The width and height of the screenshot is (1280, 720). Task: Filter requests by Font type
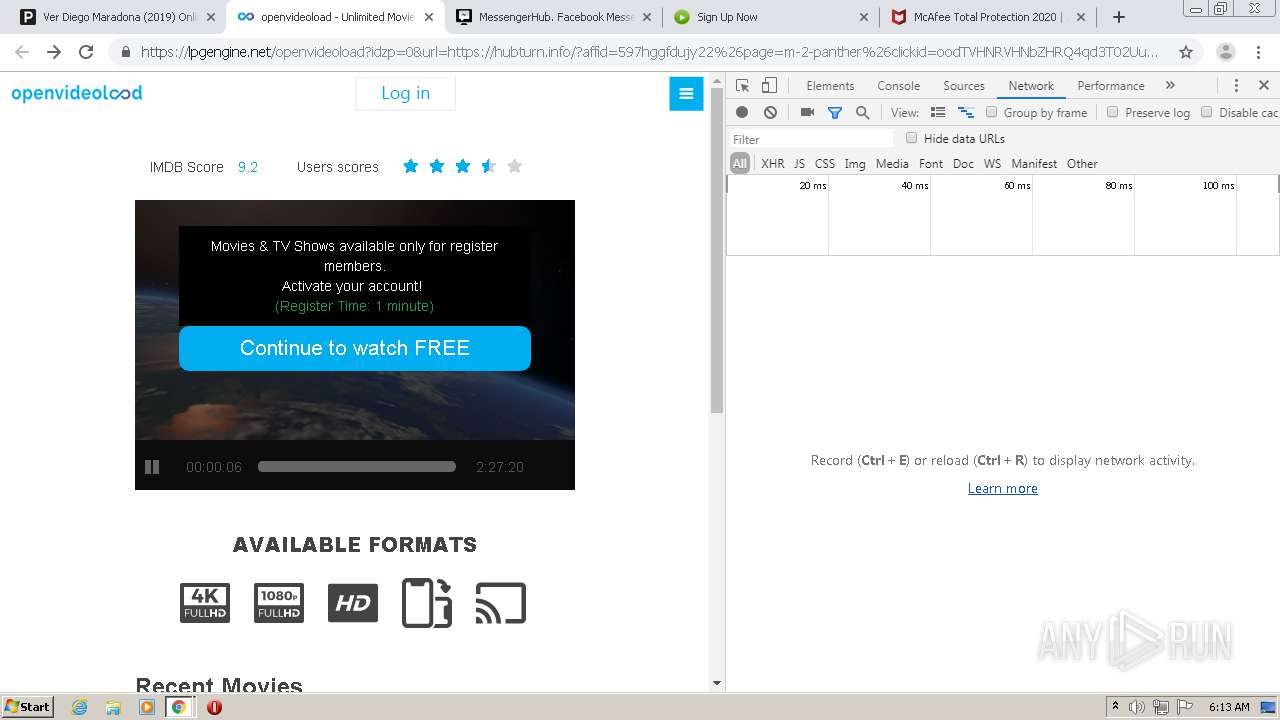(x=931, y=164)
